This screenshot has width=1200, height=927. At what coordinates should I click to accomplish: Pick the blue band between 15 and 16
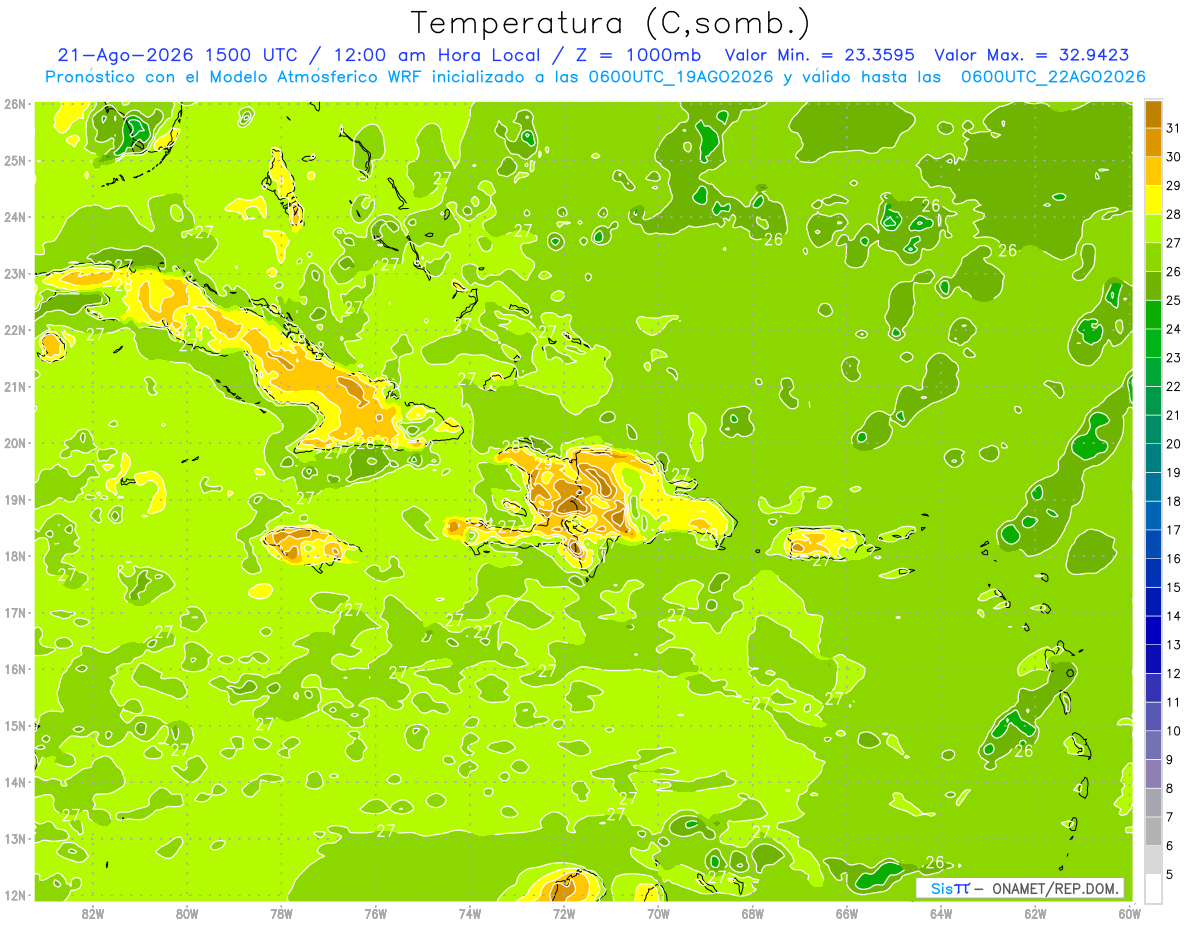[1153, 573]
